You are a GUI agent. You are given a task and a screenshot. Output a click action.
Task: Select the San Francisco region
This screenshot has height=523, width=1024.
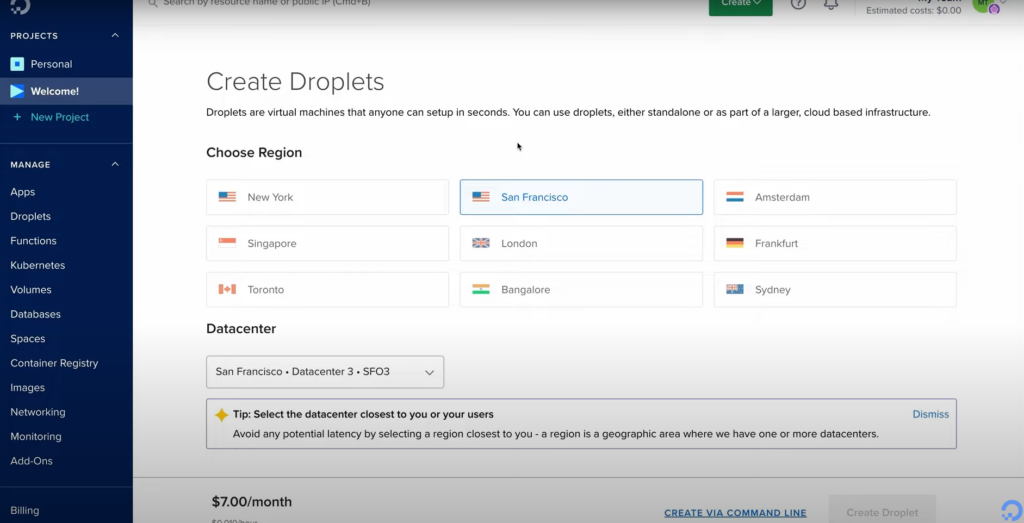581,197
